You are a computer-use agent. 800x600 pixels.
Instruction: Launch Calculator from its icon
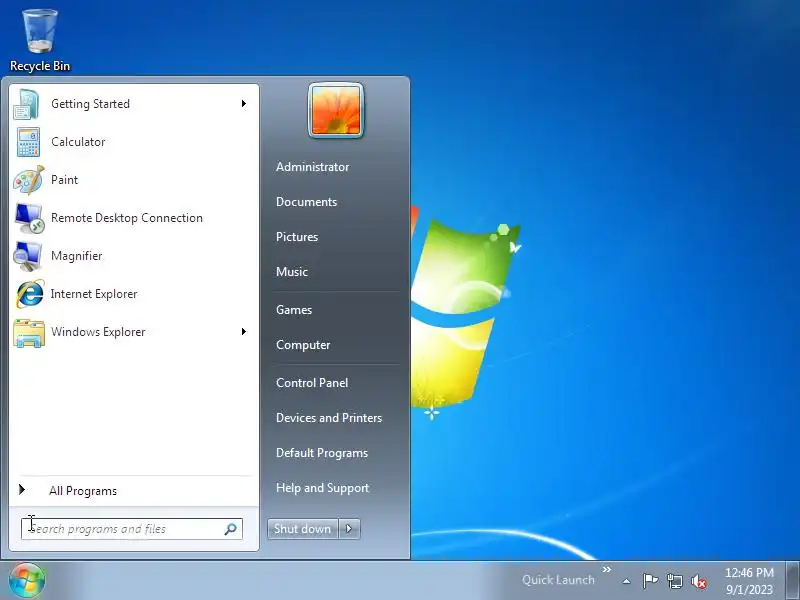(28, 142)
